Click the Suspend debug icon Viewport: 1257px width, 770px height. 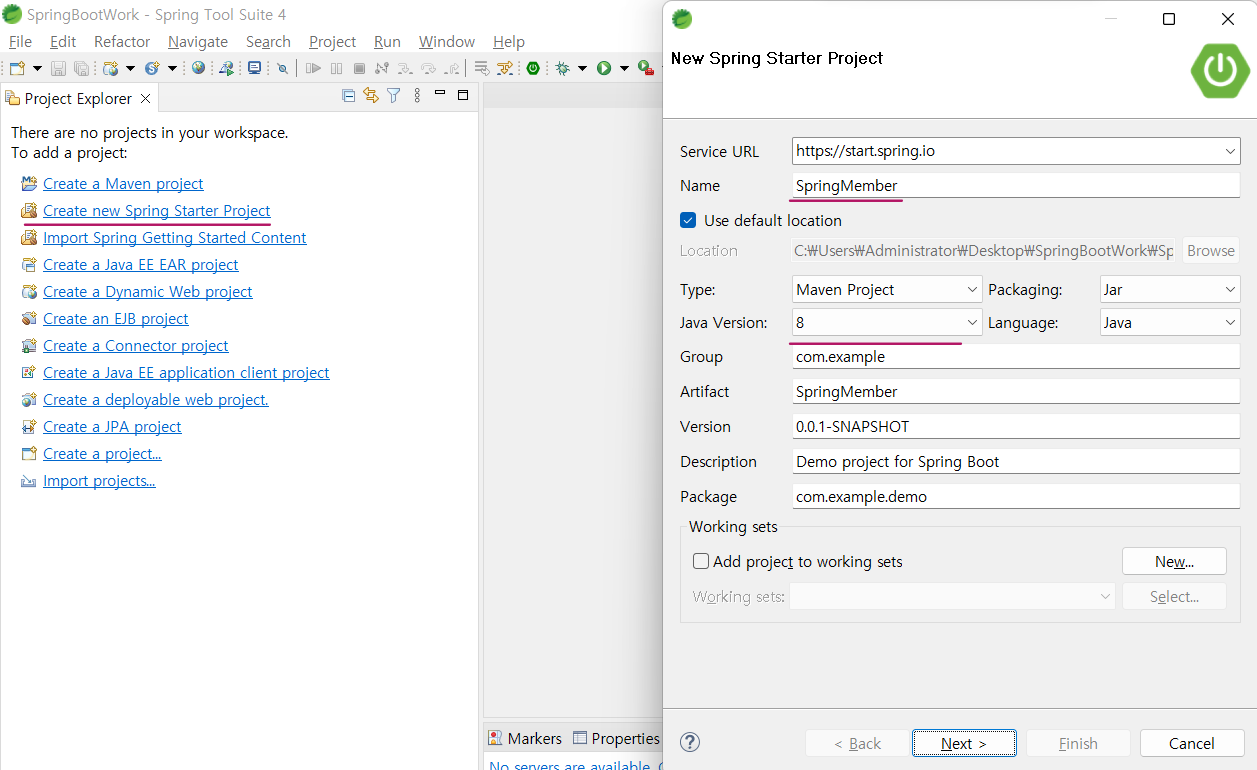[x=336, y=68]
